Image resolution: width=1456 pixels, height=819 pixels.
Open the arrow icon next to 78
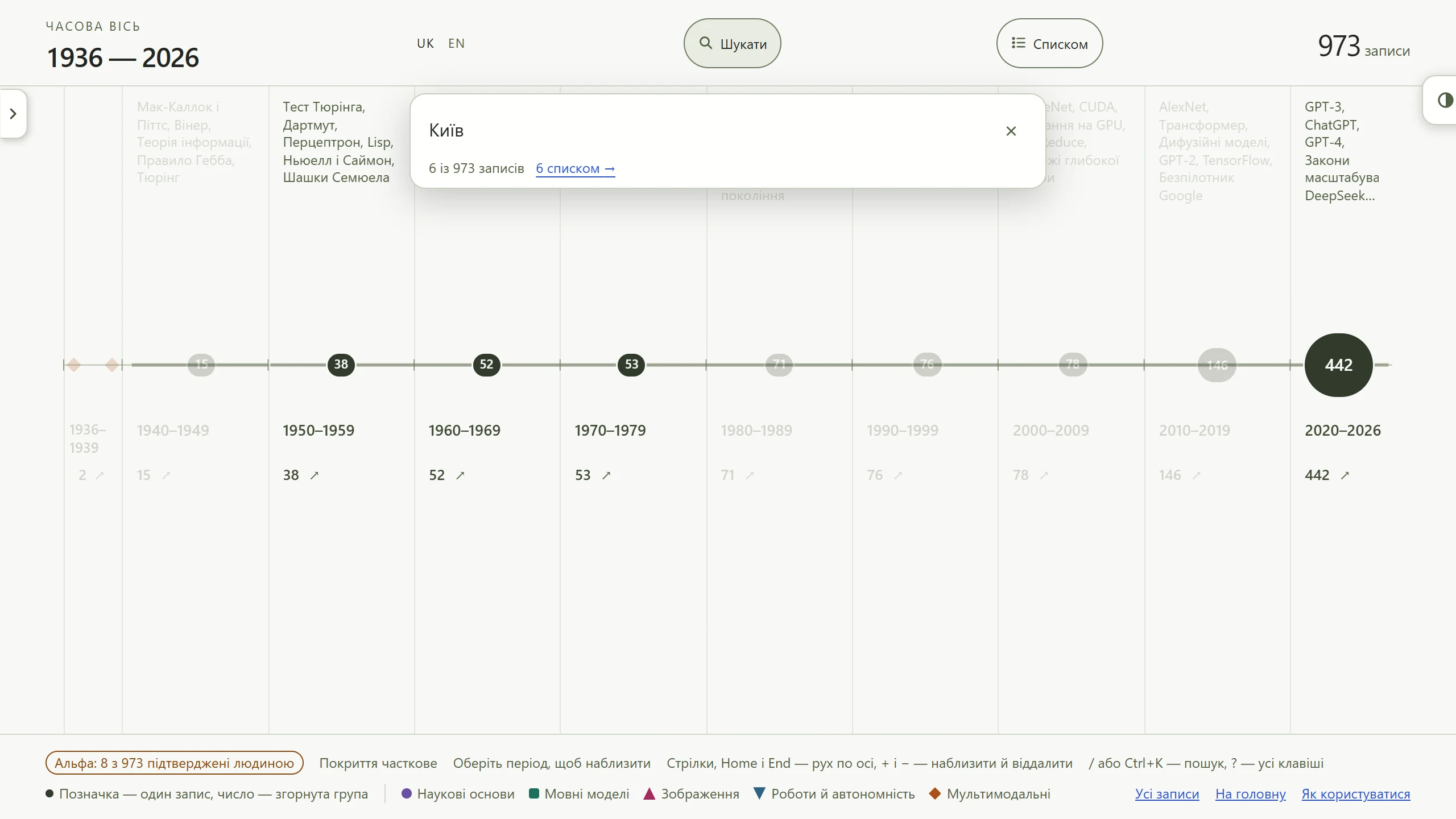point(1044,475)
